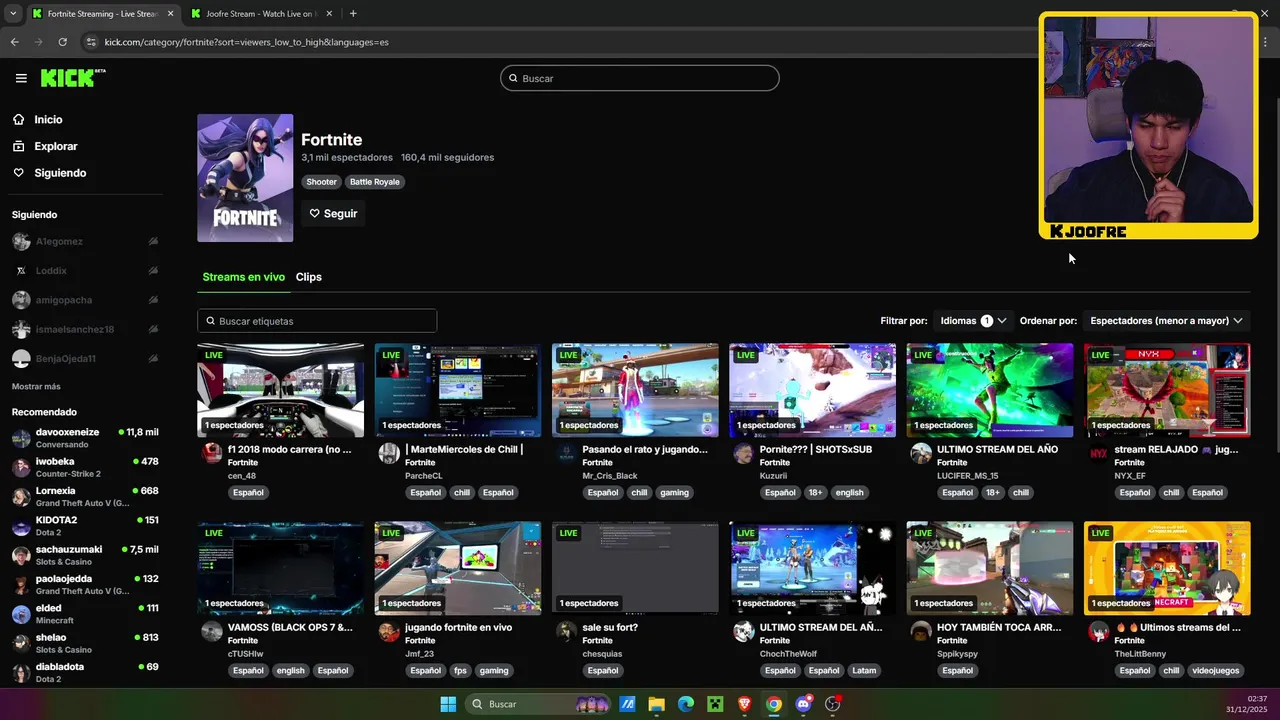Open ULTIMO STREAM DEL AÑO title by LUCIFER_MS_15
The image size is (1280, 720).
point(997,450)
